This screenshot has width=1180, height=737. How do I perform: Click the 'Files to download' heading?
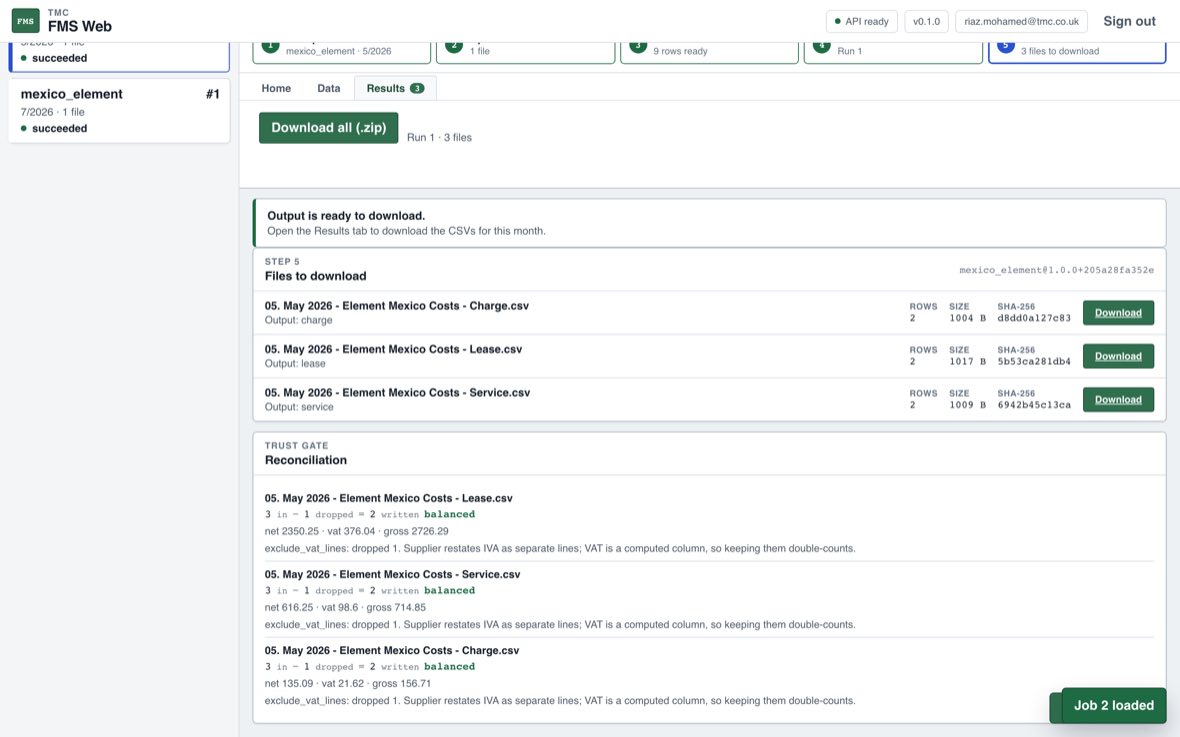315,276
